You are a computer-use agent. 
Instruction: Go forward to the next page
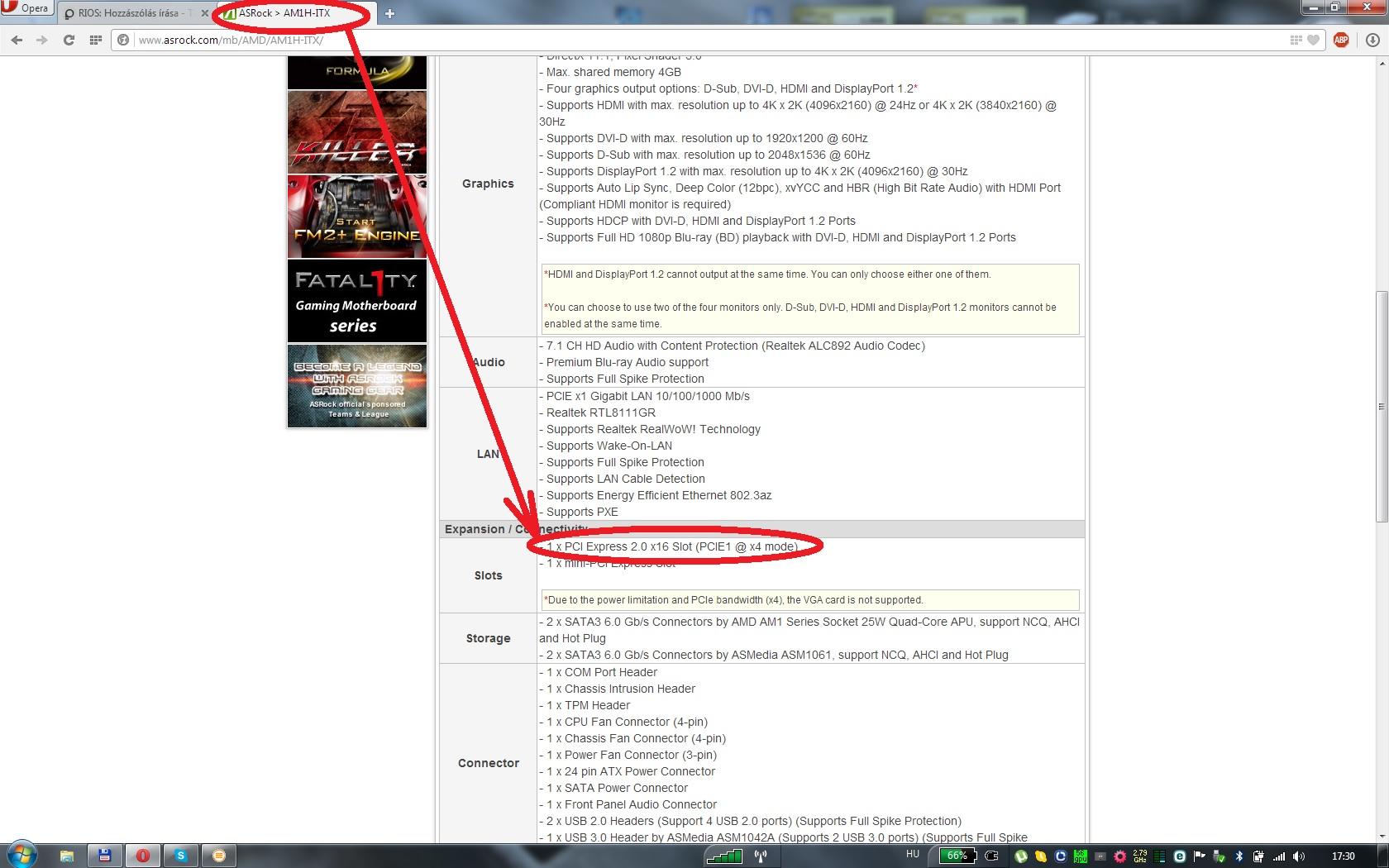(42, 40)
